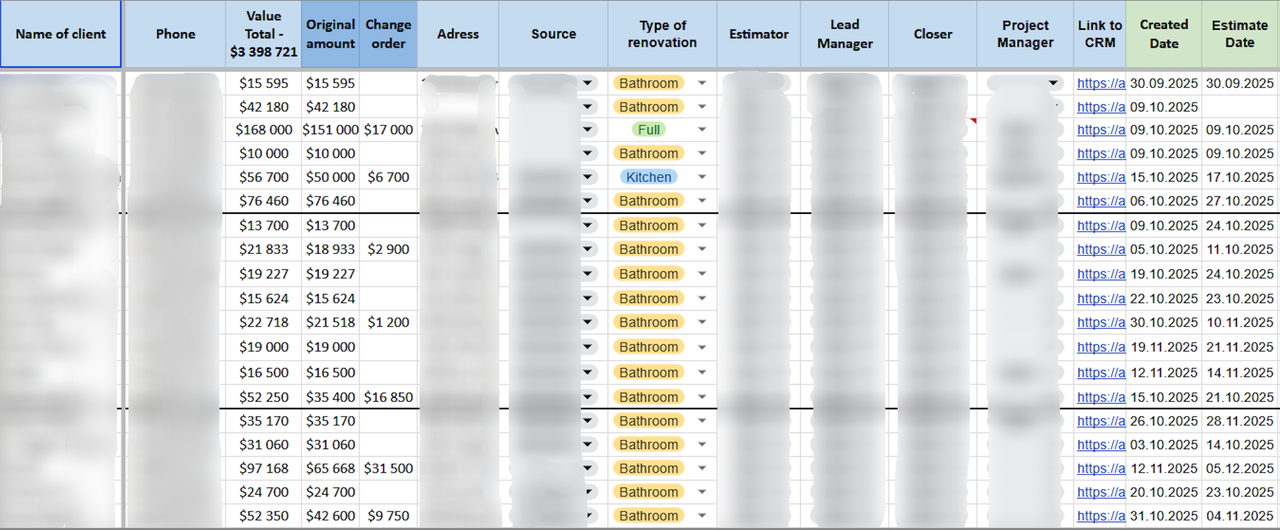The image size is (1280, 530).
Task: Select the Lead Manager column header
Action: tap(845, 34)
